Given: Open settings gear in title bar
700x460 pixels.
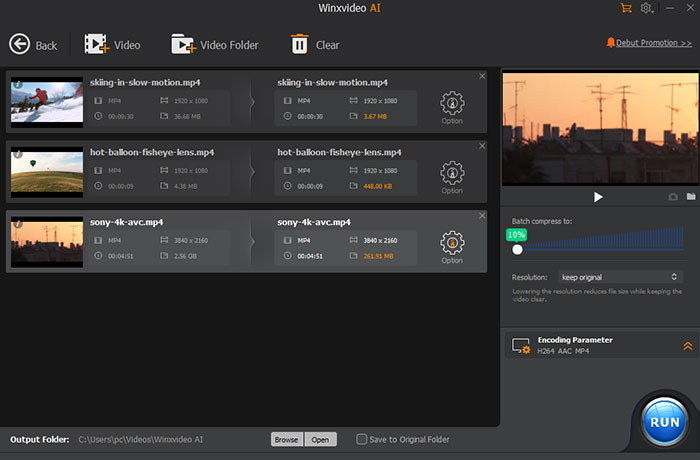Looking at the screenshot, I should coord(646,8).
